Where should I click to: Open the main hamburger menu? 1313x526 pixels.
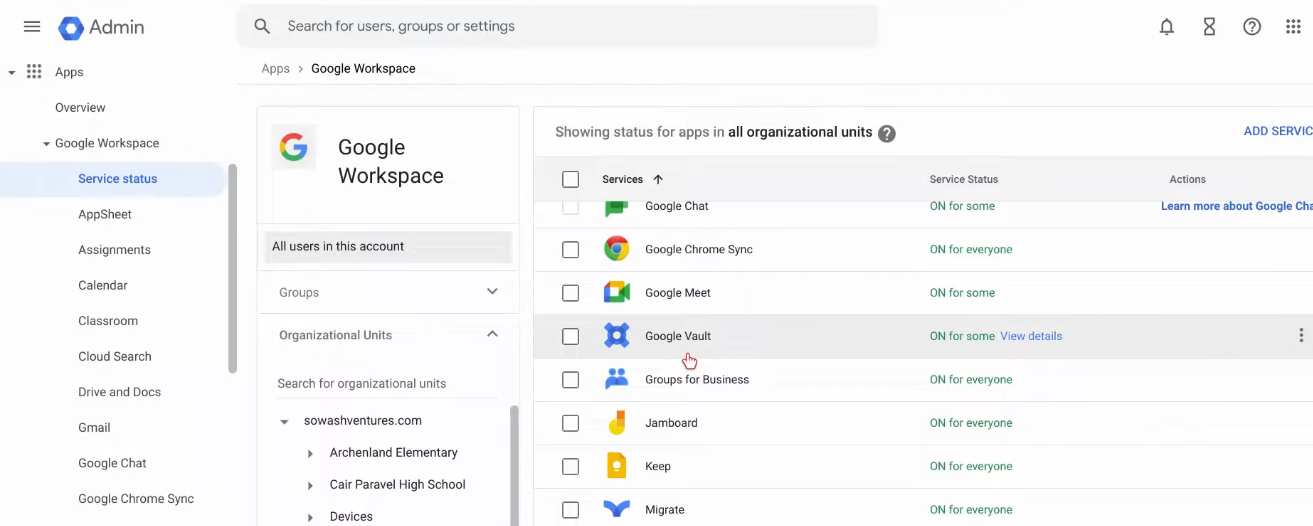[x=32, y=27]
